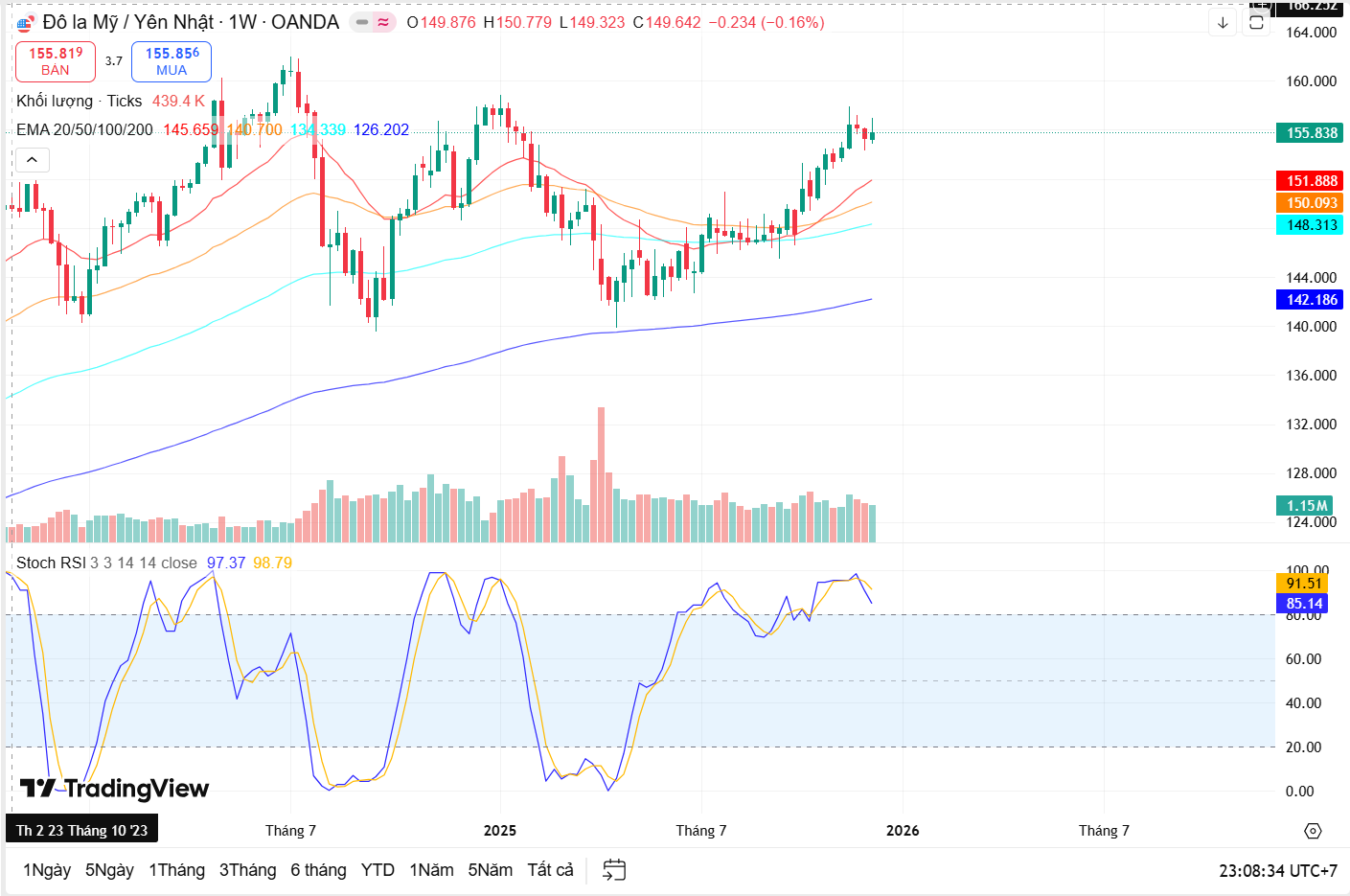
Task: Open chart settings gear at bottom right
Action: (1313, 831)
